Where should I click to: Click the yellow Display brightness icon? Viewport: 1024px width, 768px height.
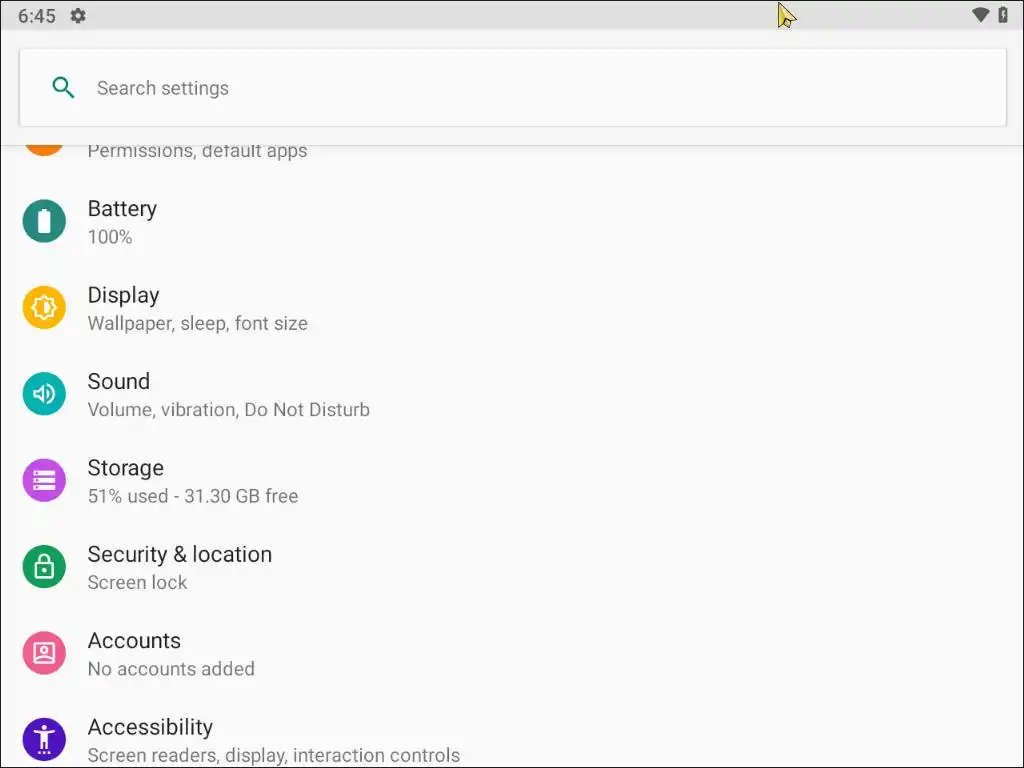click(44, 308)
